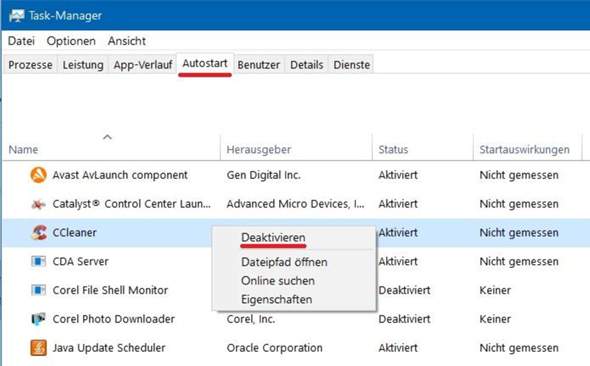The width and height of the screenshot is (590, 366).
Task: Choose Online suchen in context menu
Action: coord(278,281)
